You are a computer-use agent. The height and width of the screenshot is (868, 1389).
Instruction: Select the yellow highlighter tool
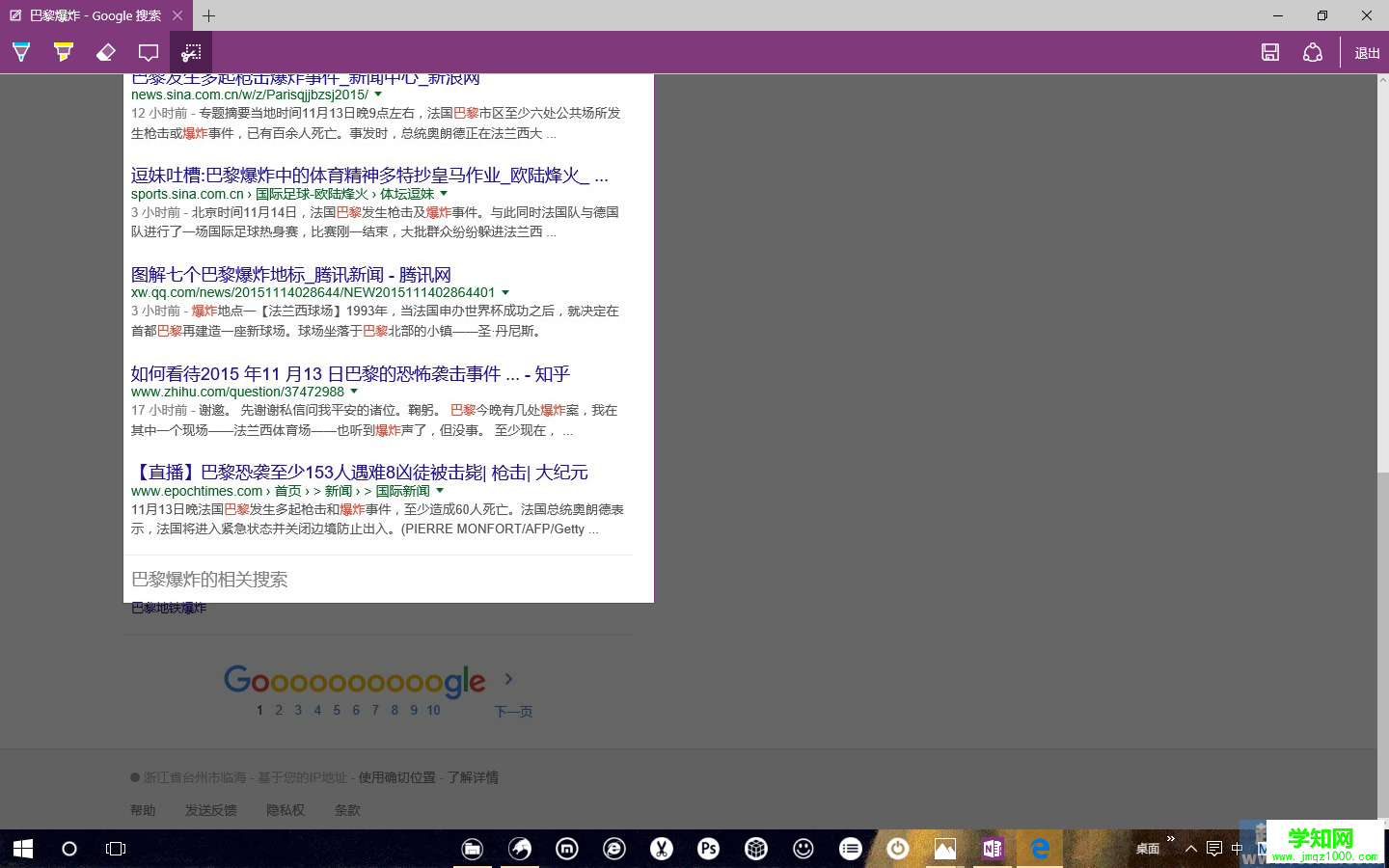(64, 52)
